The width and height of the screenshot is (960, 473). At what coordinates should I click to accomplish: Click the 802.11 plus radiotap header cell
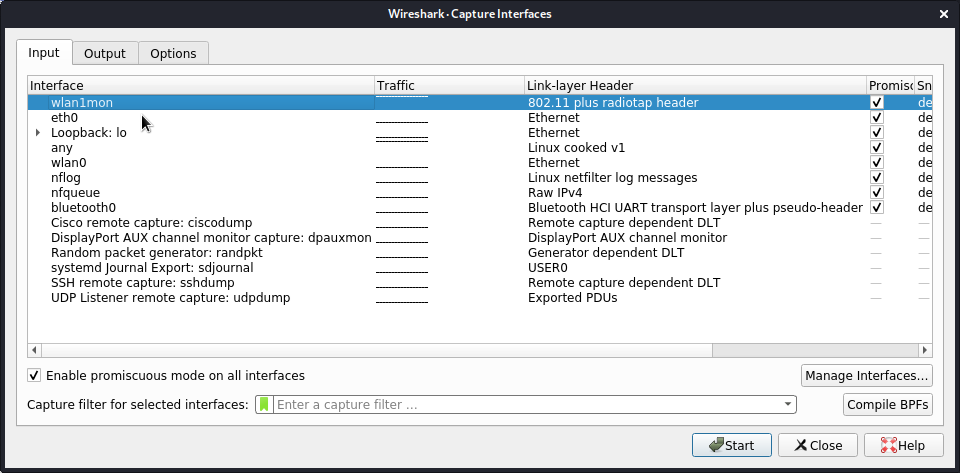pyautogui.click(x=613, y=102)
